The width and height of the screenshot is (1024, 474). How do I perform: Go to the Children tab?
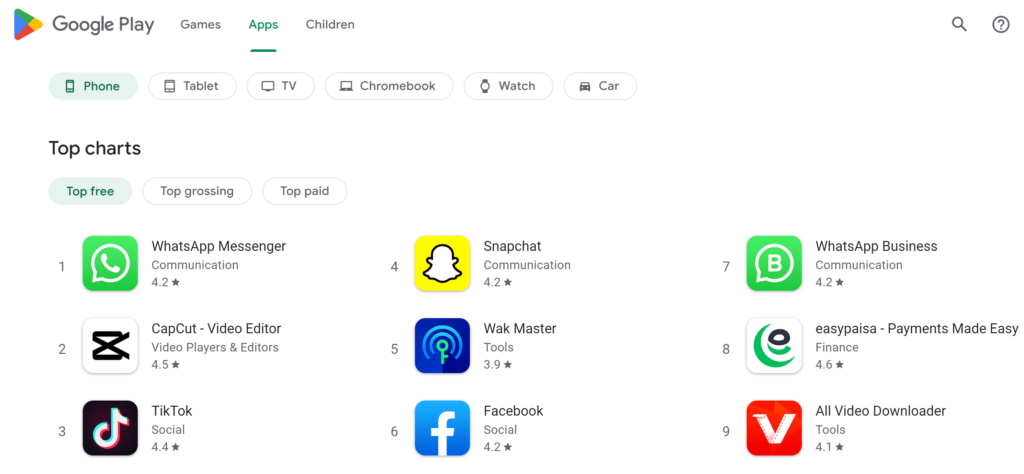coord(330,24)
